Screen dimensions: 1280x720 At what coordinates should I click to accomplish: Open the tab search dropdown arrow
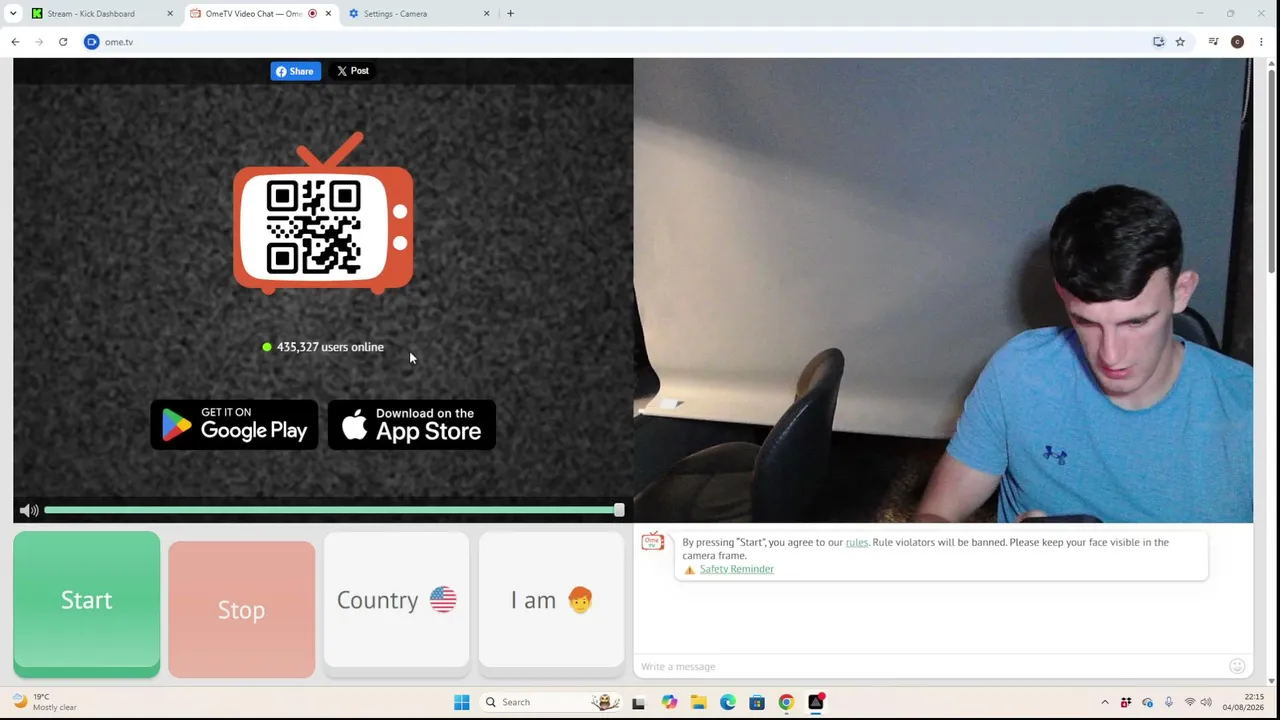click(x=13, y=13)
